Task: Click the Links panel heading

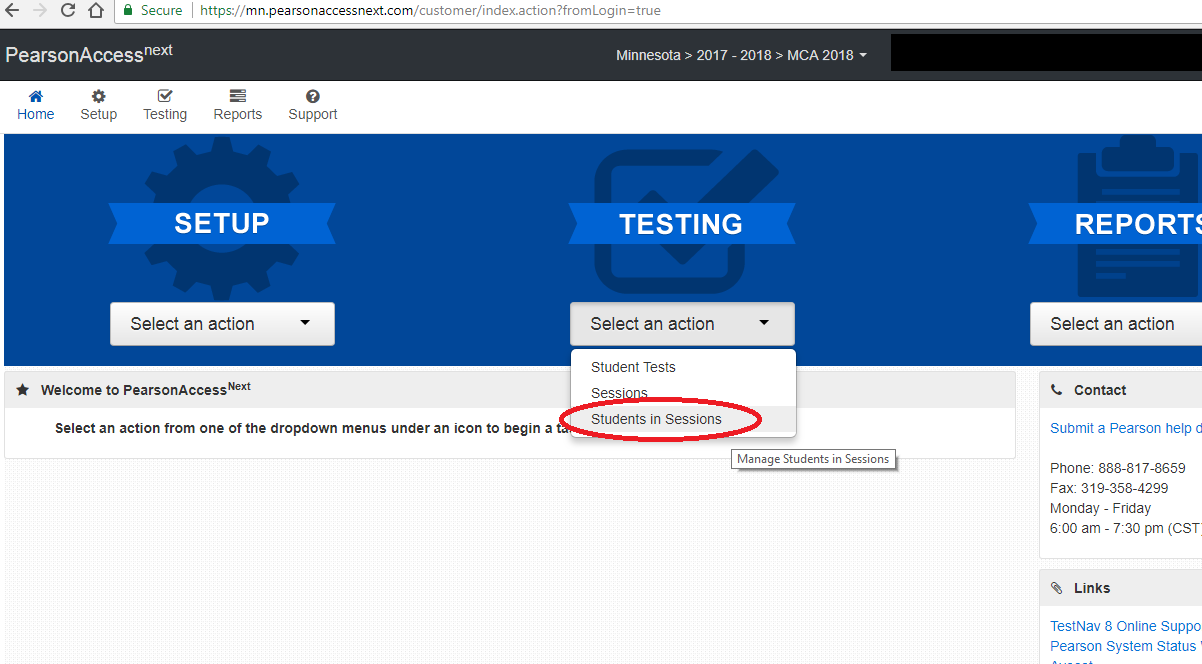Action: pyautogui.click(x=1092, y=588)
